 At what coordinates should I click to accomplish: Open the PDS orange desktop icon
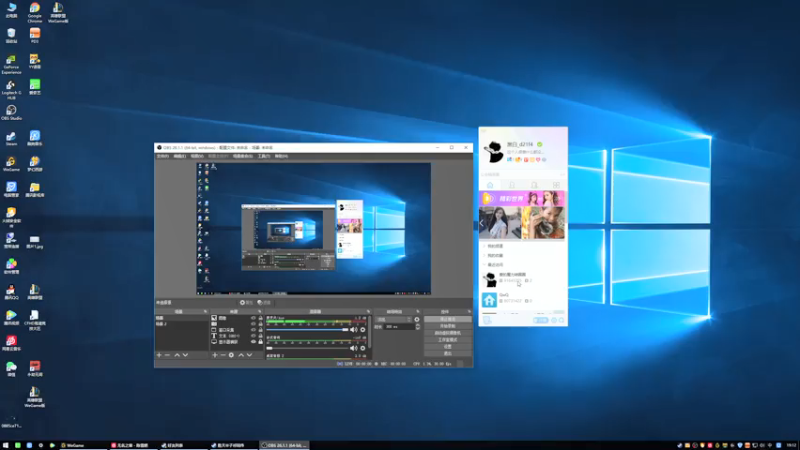coord(35,36)
